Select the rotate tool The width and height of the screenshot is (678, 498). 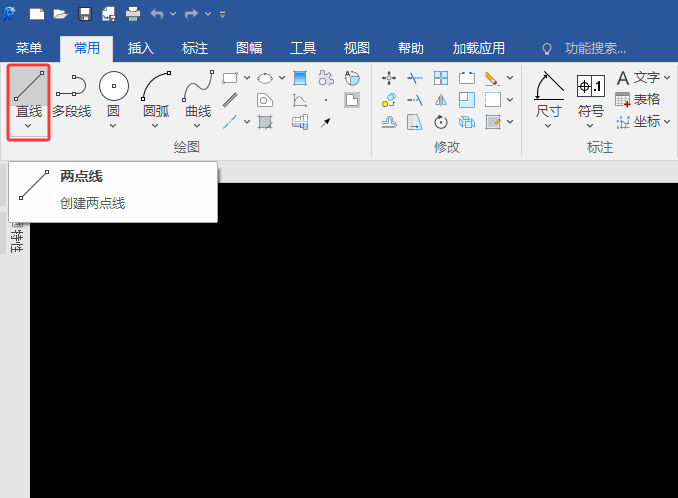point(441,122)
